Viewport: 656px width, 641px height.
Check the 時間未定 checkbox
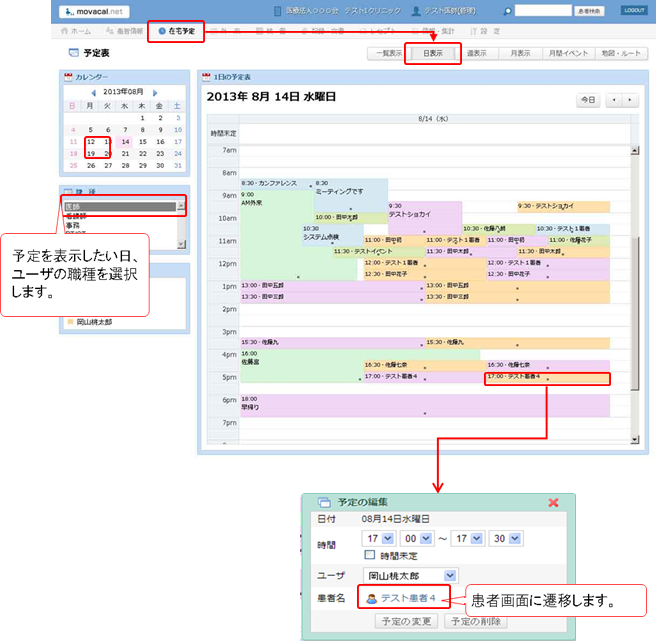[369, 554]
